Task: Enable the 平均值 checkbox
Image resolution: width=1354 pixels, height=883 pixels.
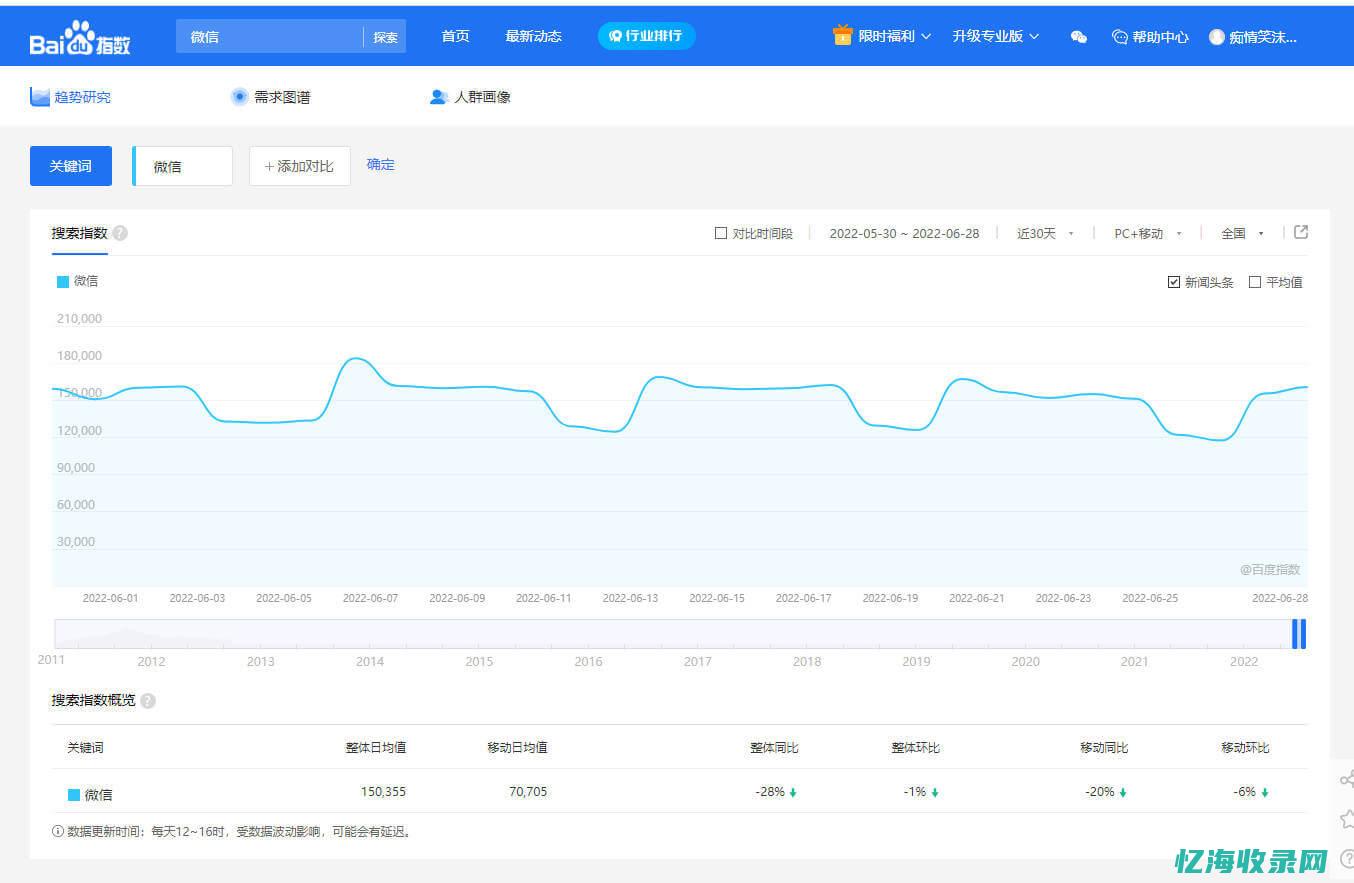Action: [x=1256, y=282]
